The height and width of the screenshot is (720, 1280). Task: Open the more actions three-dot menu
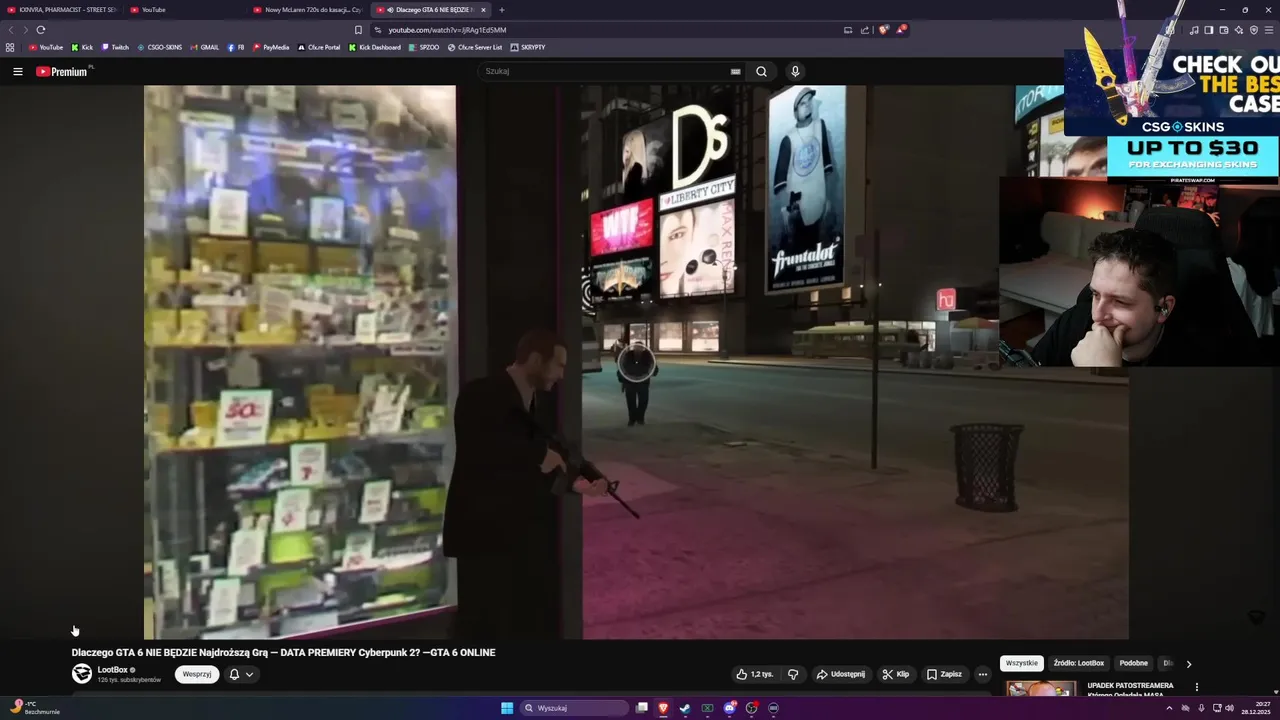click(x=983, y=674)
